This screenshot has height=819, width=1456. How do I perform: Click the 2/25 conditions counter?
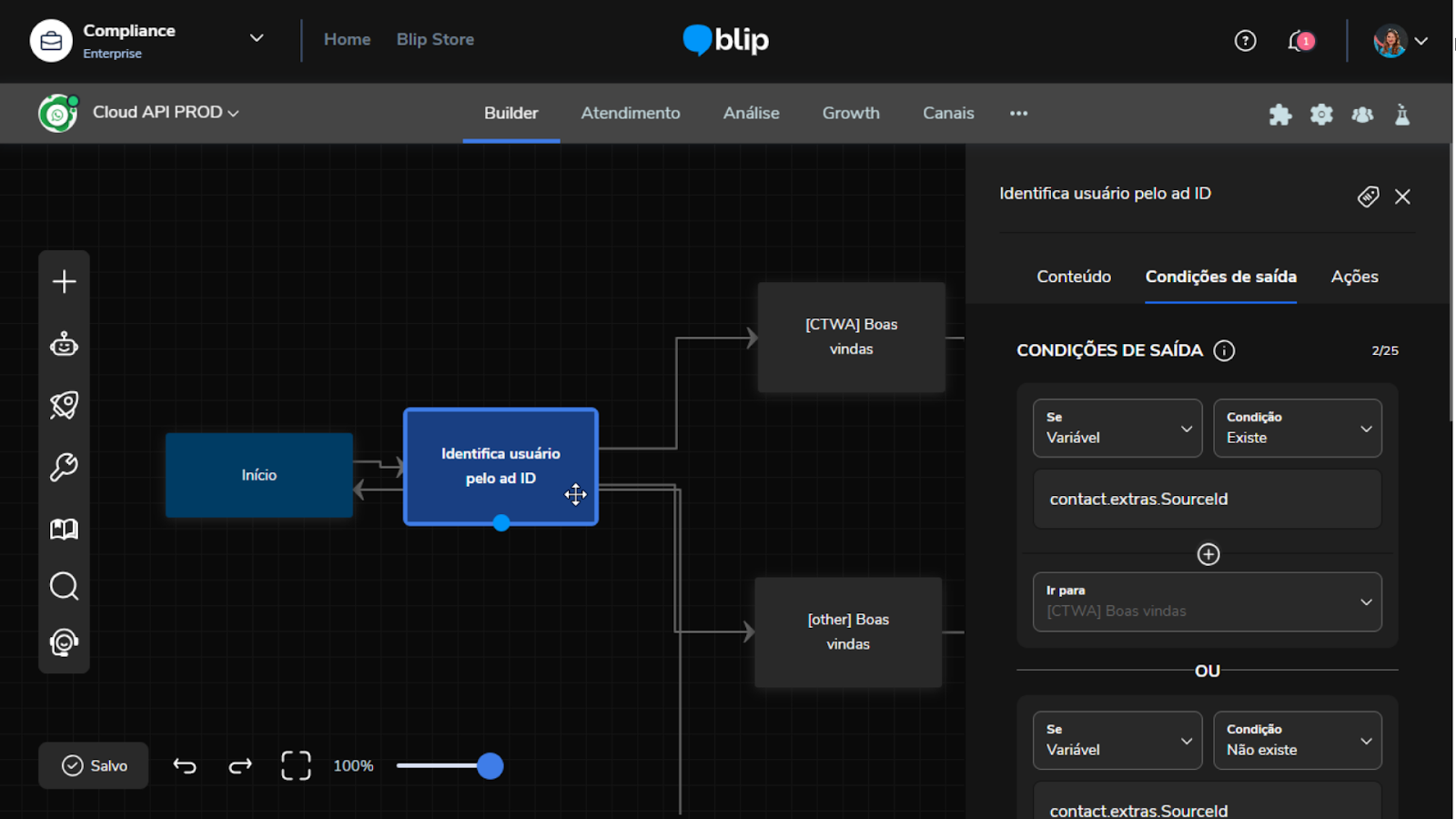pos(1385,350)
